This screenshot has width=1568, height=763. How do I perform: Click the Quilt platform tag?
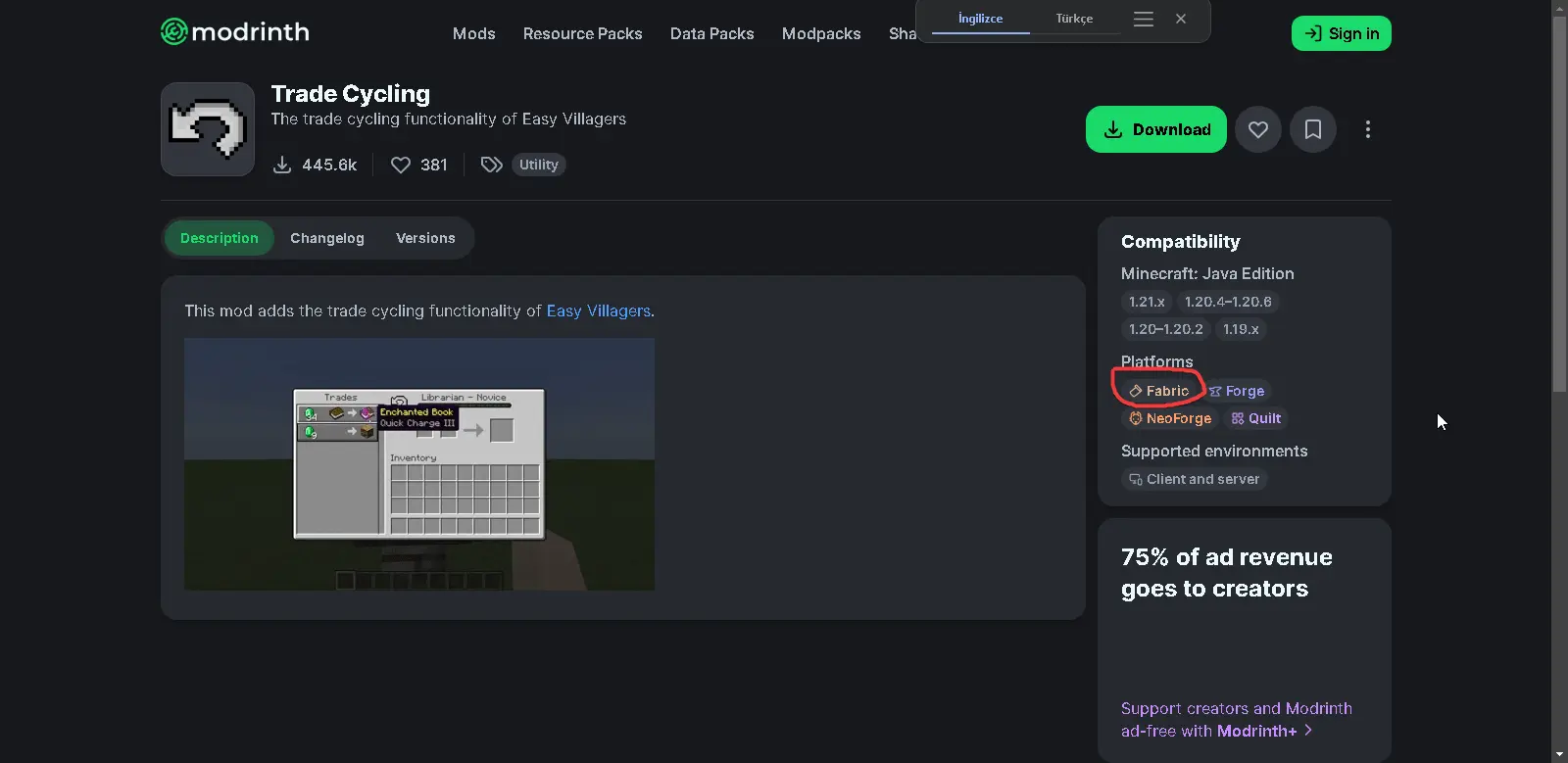coord(1256,418)
